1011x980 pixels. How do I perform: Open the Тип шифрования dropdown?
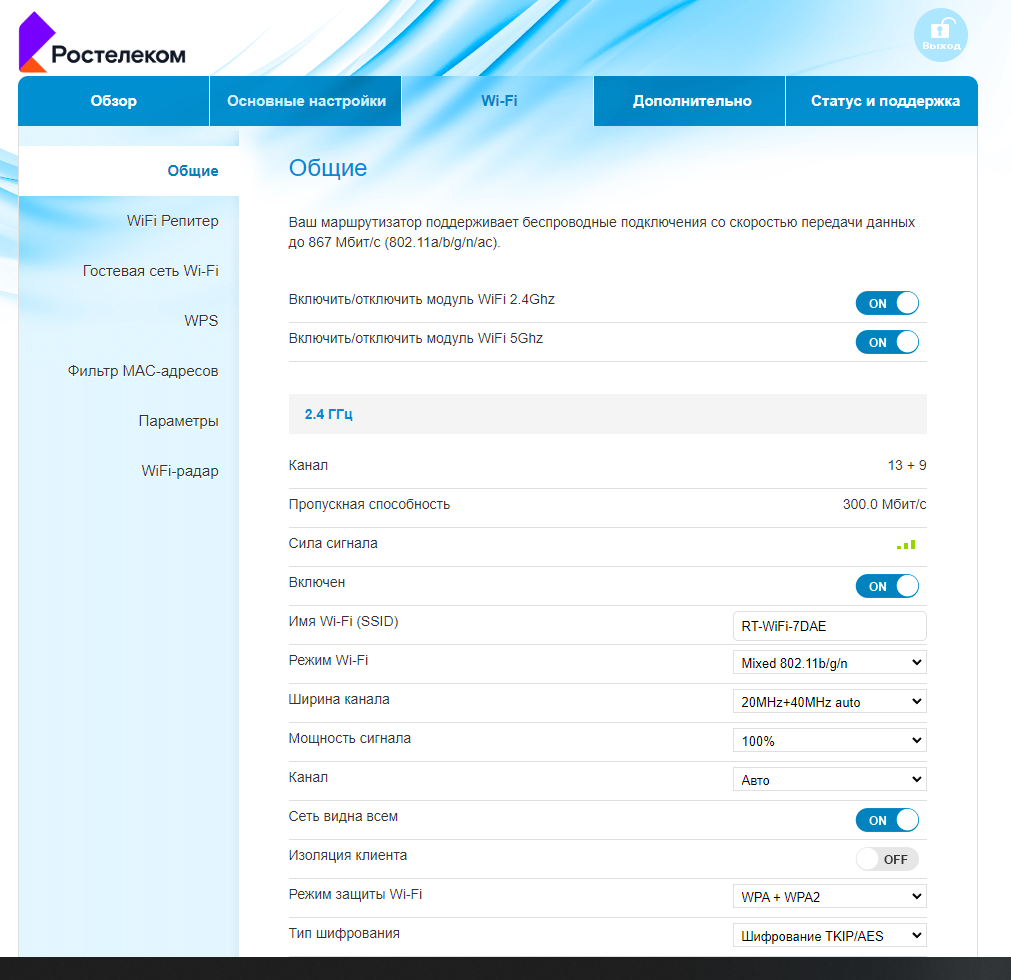(x=830, y=936)
